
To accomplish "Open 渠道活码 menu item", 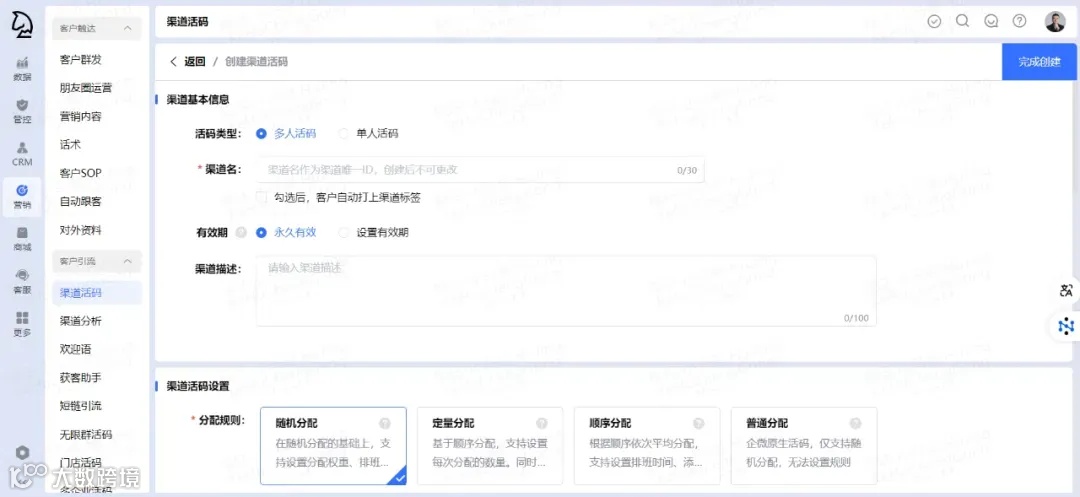I will click(97, 293).
